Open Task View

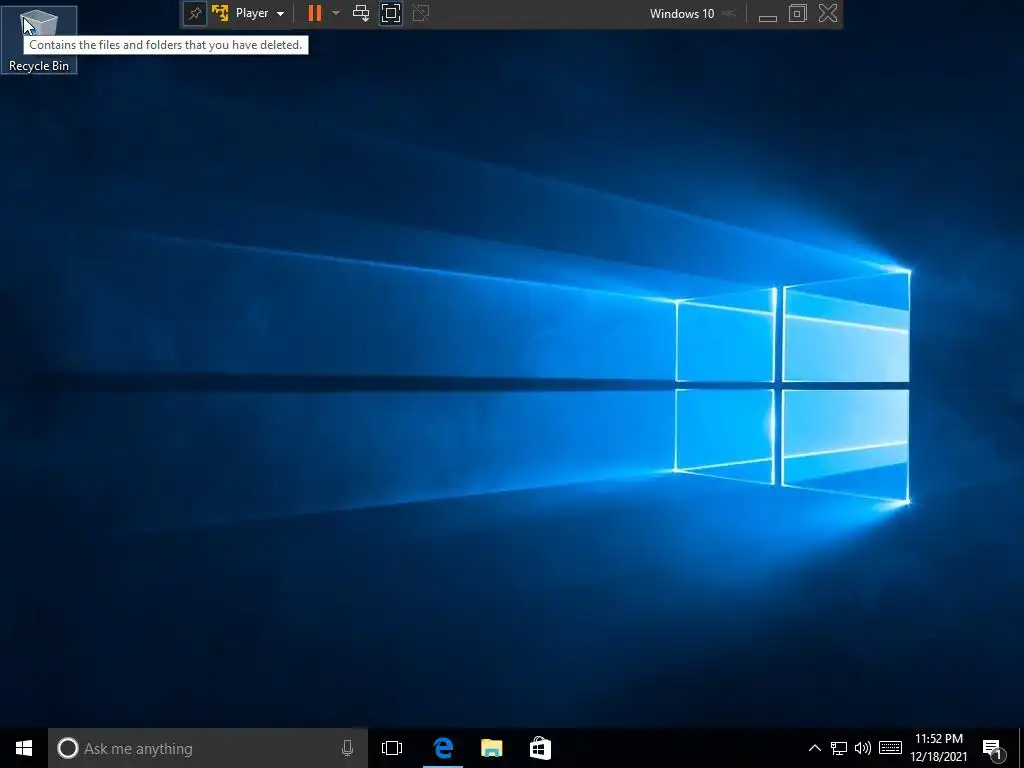pos(392,748)
